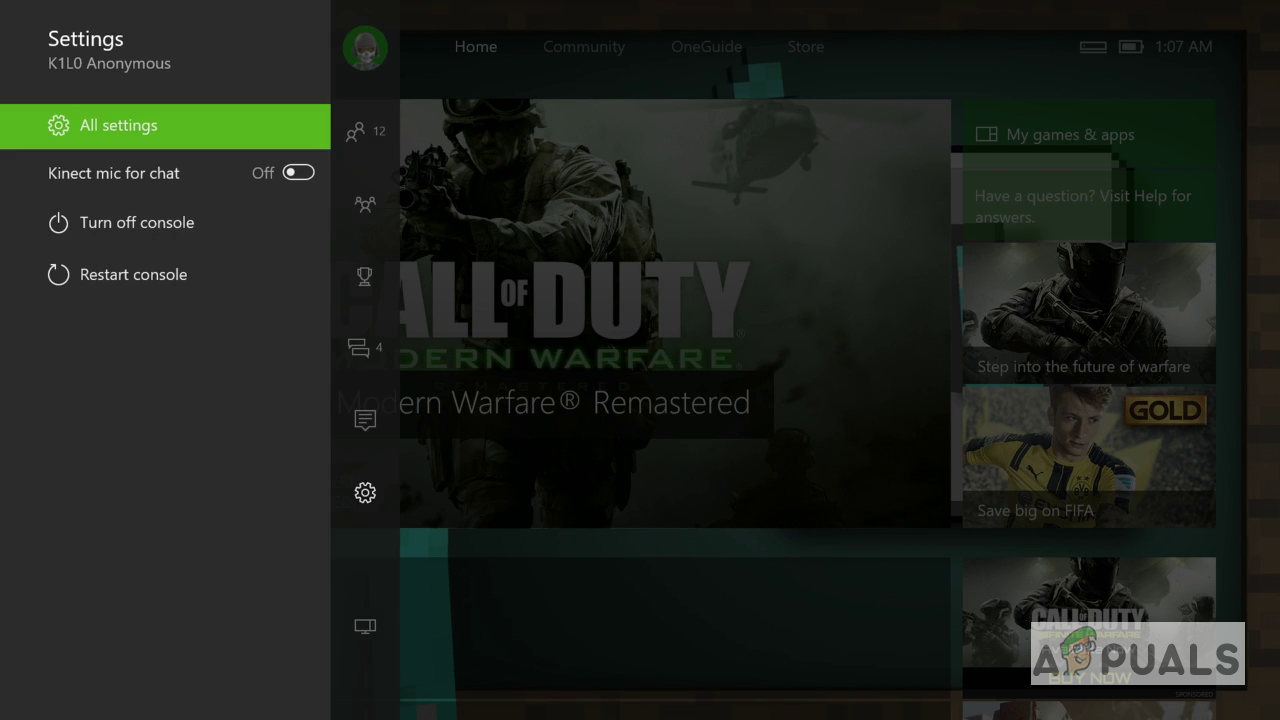Toggle Kinect mic for chat switch
This screenshot has width=1280, height=720.
pyautogui.click(x=298, y=173)
